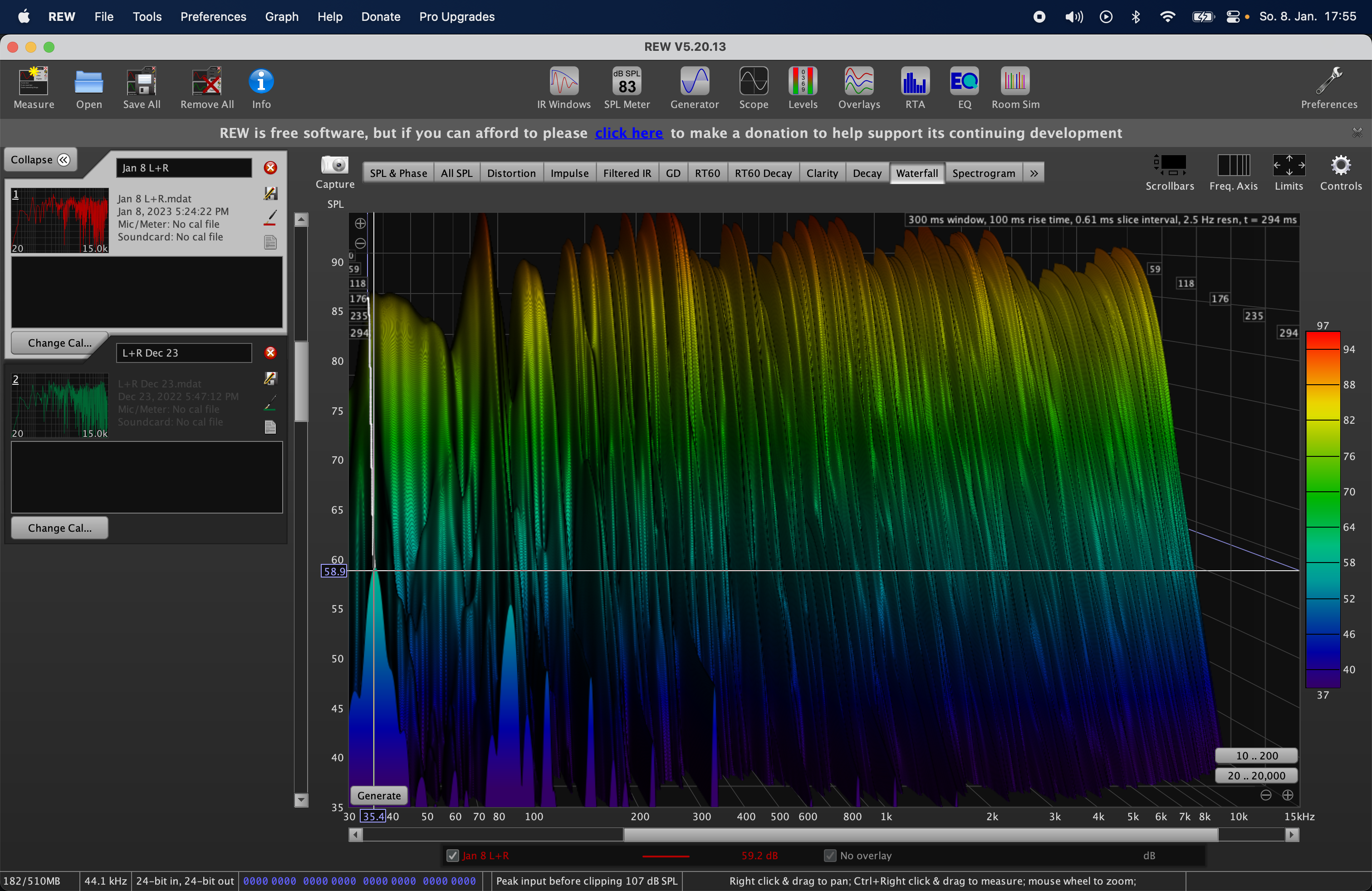Screen dimensions: 1372x891
Task: Close the donation banner
Action: (1357, 132)
